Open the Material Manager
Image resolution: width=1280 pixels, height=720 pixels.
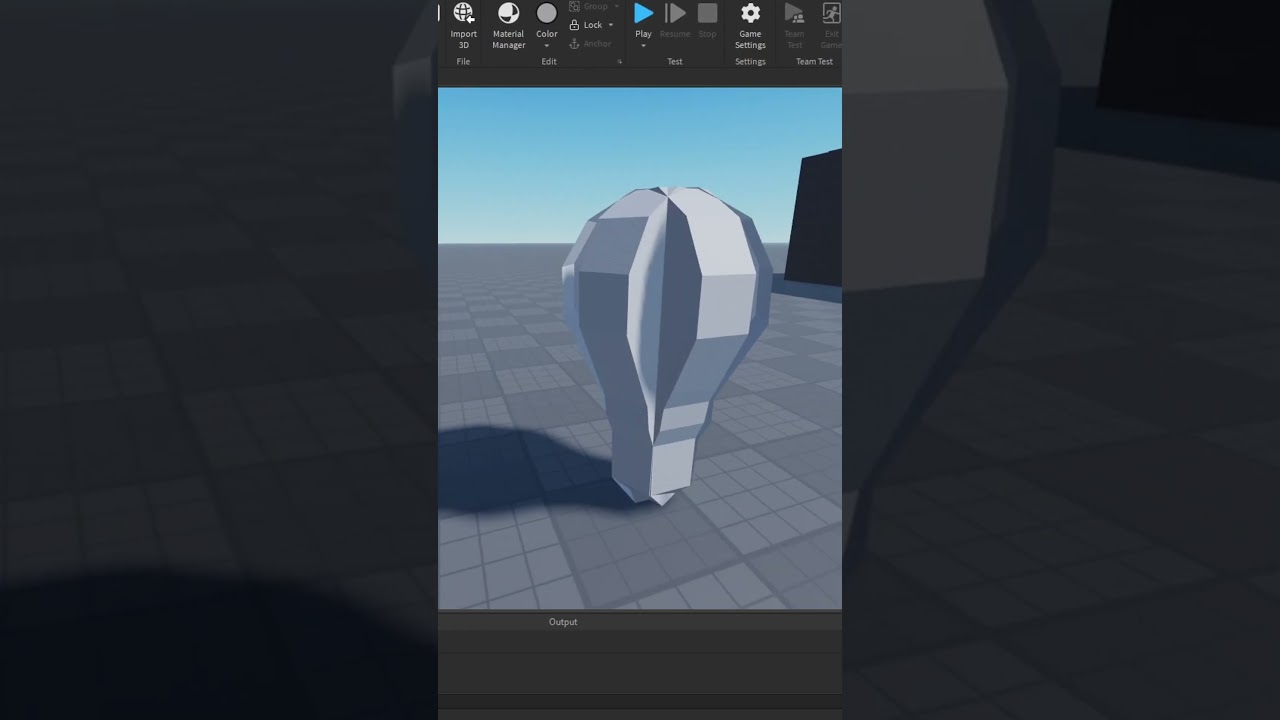508,26
